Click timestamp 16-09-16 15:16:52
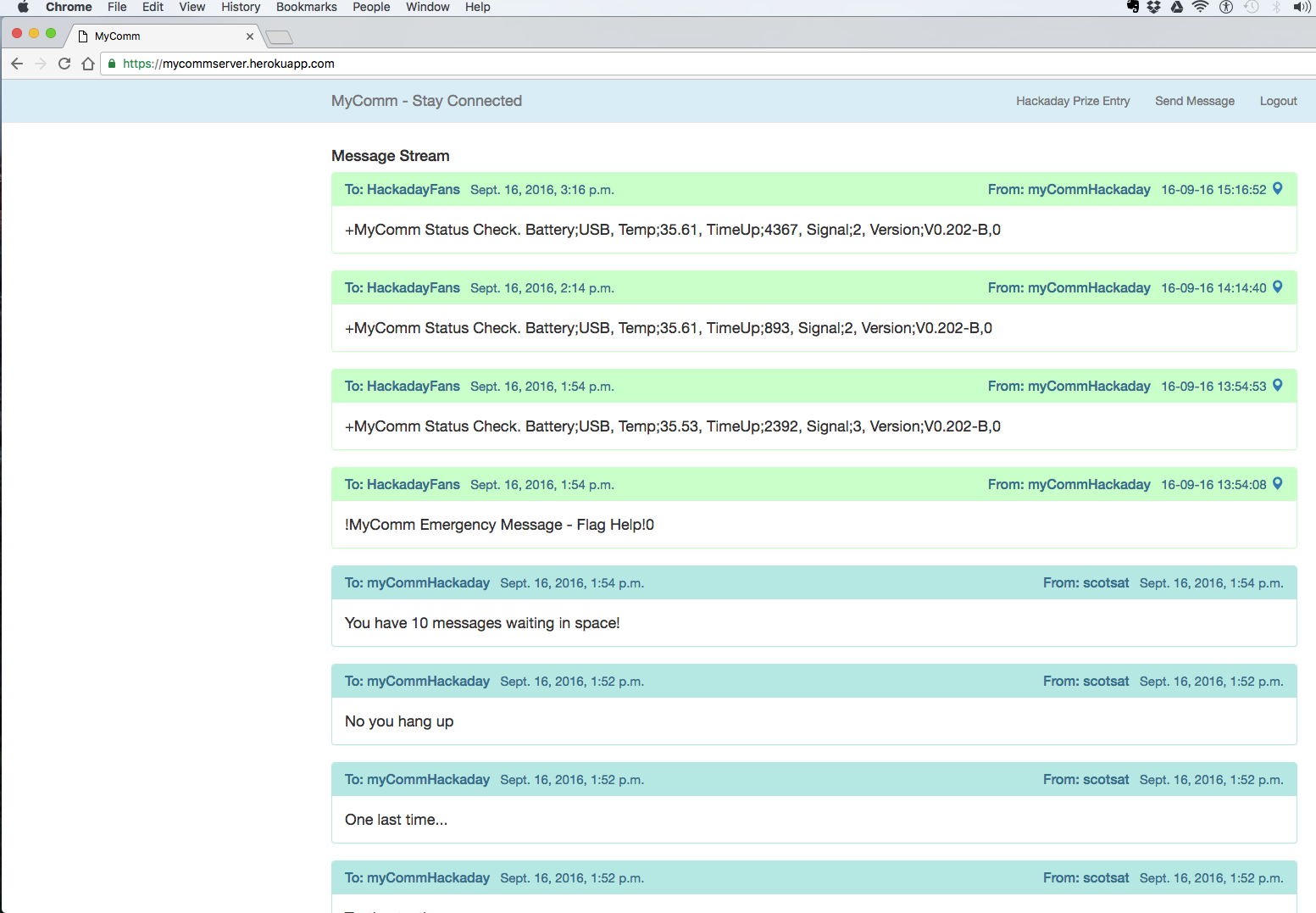This screenshot has height=913, width=1316. [1213, 190]
